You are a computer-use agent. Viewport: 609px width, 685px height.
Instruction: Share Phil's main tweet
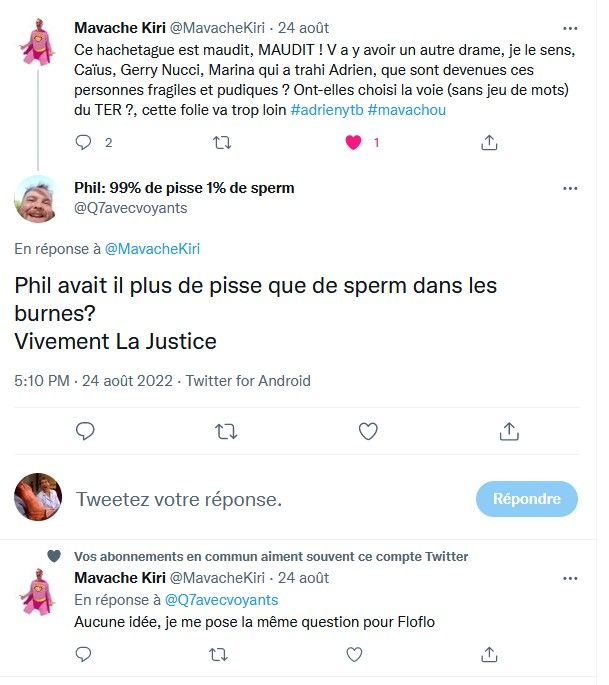coord(509,431)
